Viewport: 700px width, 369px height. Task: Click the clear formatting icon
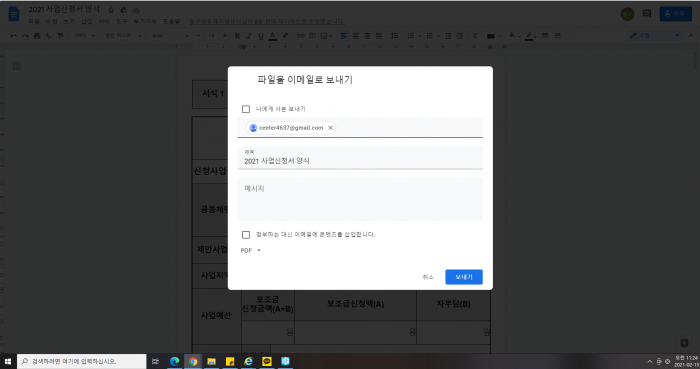[475, 36]
